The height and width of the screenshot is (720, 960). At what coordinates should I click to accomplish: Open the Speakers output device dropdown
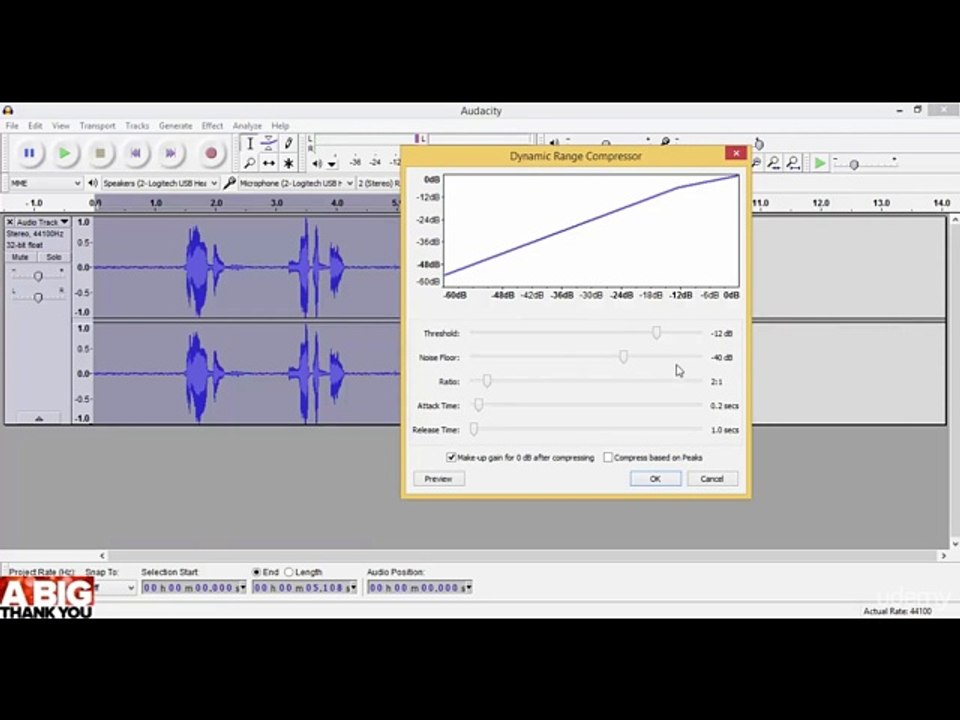(x=159, y=183)
